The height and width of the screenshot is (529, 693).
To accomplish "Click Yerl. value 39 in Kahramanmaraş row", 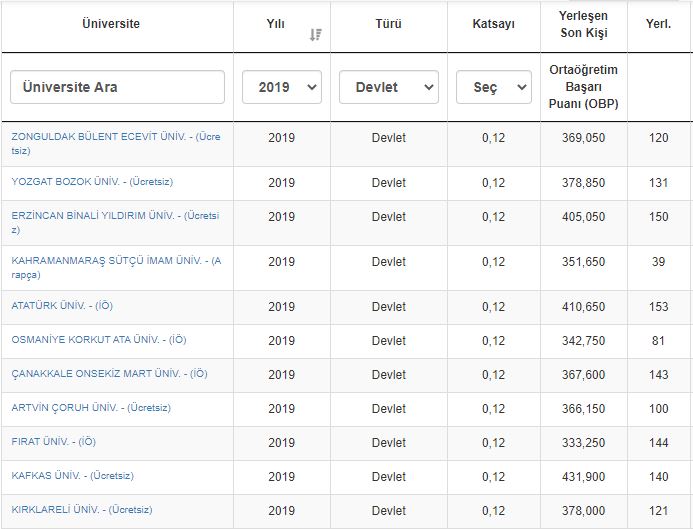I will tap(659, 262).
